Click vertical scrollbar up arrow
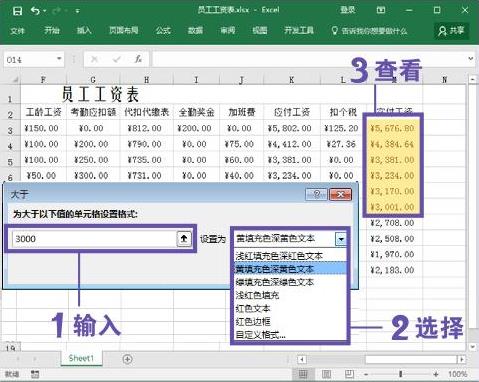The width and height of the screenshot is (479, 382). pyautogui.click(x=472, y=80)
